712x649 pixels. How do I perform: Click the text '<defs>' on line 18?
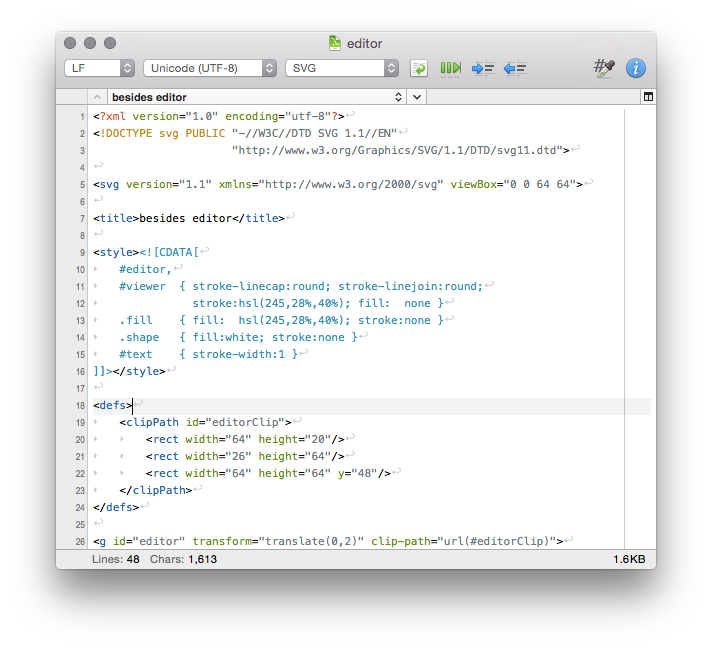point(113,405)
